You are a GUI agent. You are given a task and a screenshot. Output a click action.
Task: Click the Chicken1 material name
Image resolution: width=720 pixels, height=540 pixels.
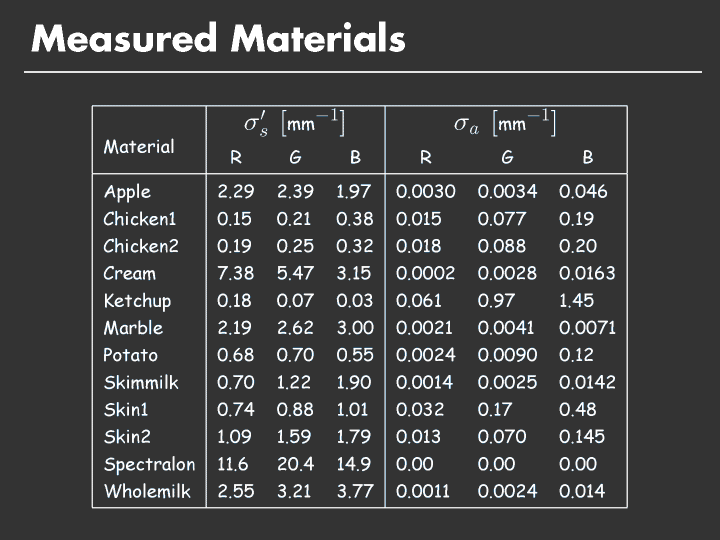pyautogui.click(x=139, y=219)
